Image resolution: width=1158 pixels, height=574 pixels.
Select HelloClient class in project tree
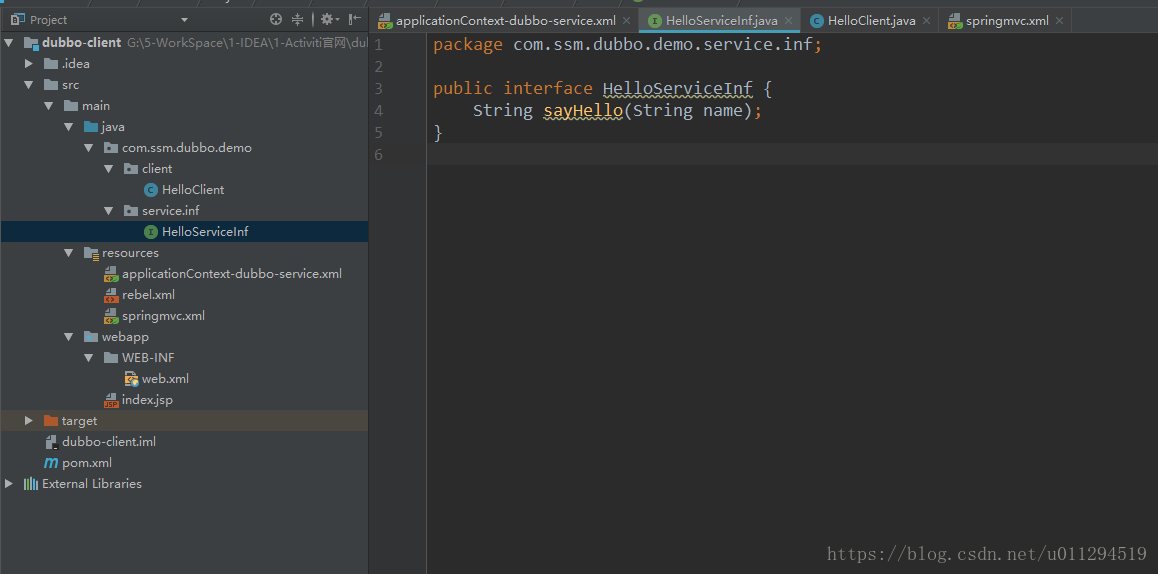pyautogui.click(x=193, y=190)
